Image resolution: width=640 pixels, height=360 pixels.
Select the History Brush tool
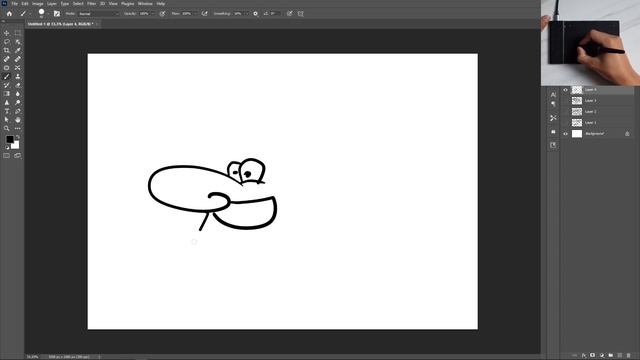pyautogui.click(x=7, y=85)
